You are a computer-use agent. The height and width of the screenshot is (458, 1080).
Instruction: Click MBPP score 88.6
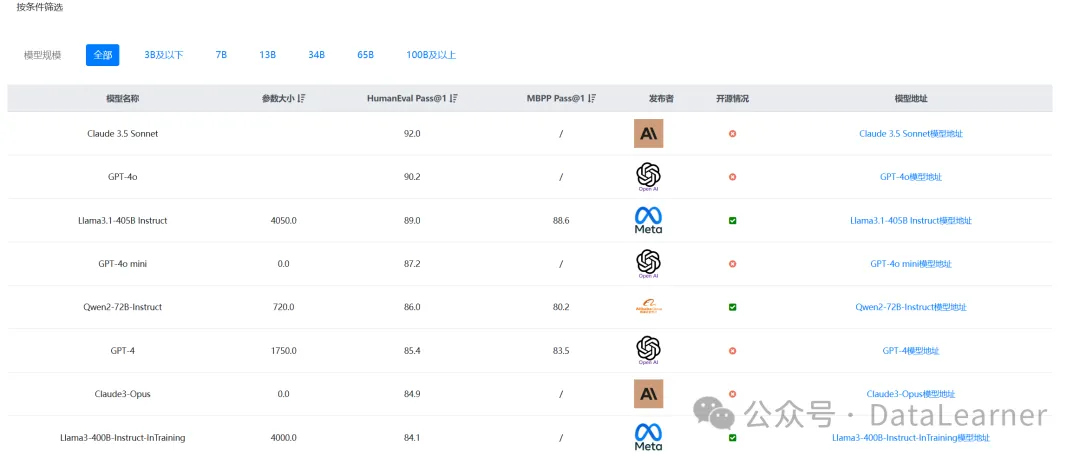[561, 220]
